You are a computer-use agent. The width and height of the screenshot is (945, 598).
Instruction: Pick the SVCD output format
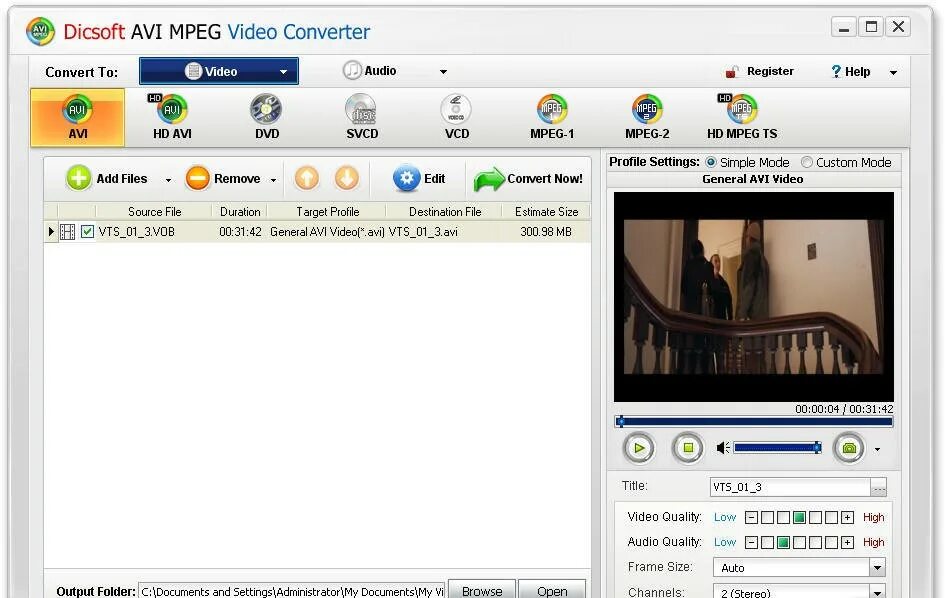[362, 118]
